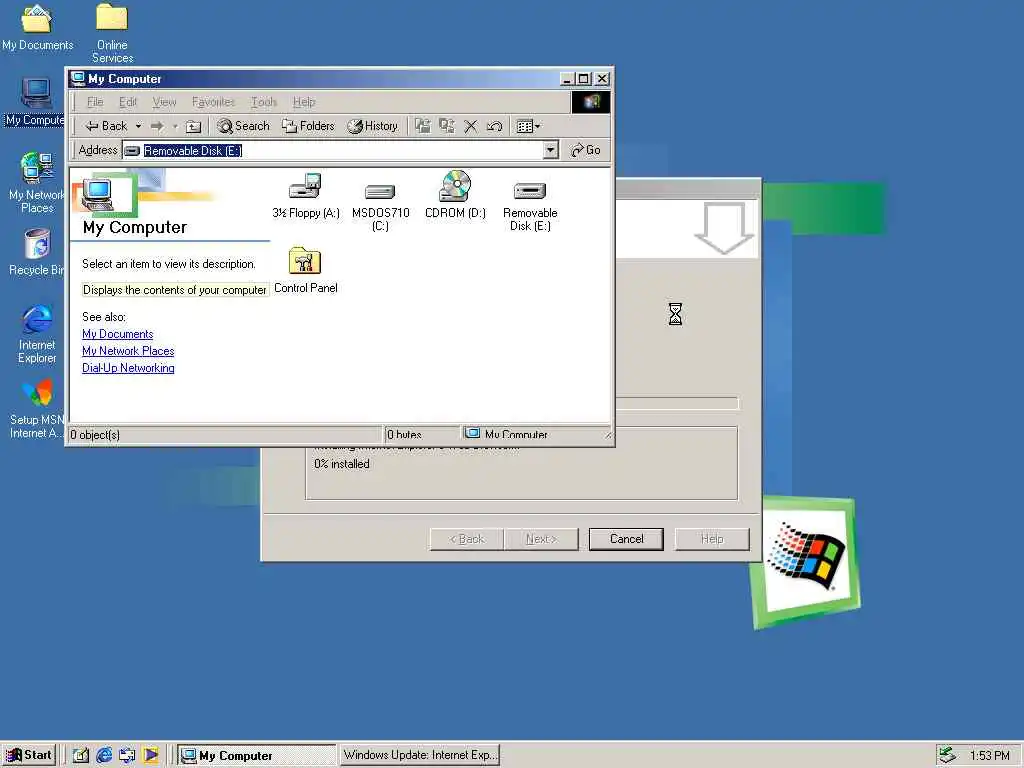1024x768 pixels.
Task: Follow the Dial-Up Networking link
Action: [x=128, y=368]
